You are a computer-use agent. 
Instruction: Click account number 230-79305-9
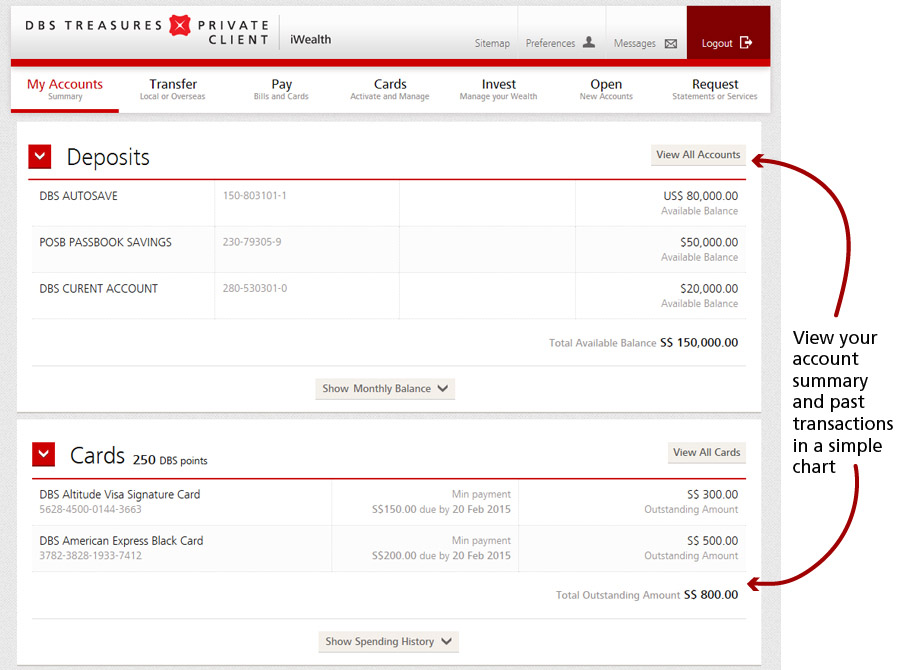(x=252, y=242)
